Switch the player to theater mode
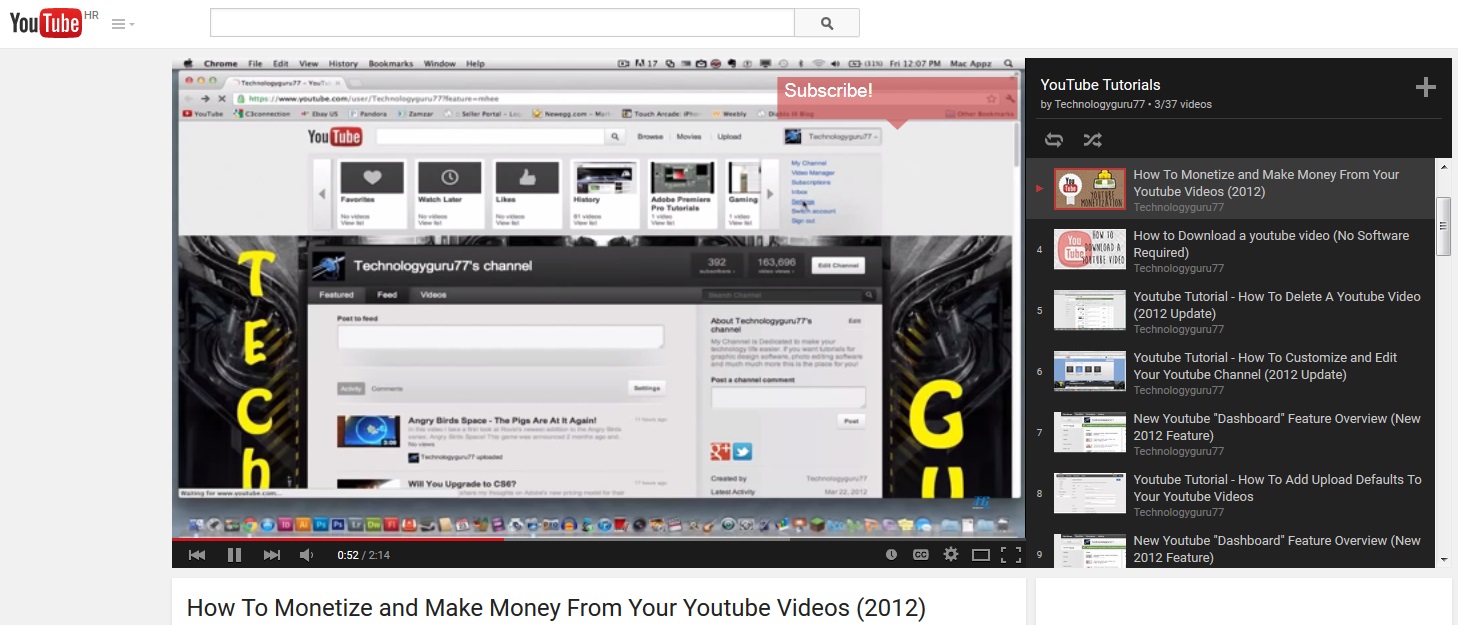1458x625 pixels. tap(981, 555)
